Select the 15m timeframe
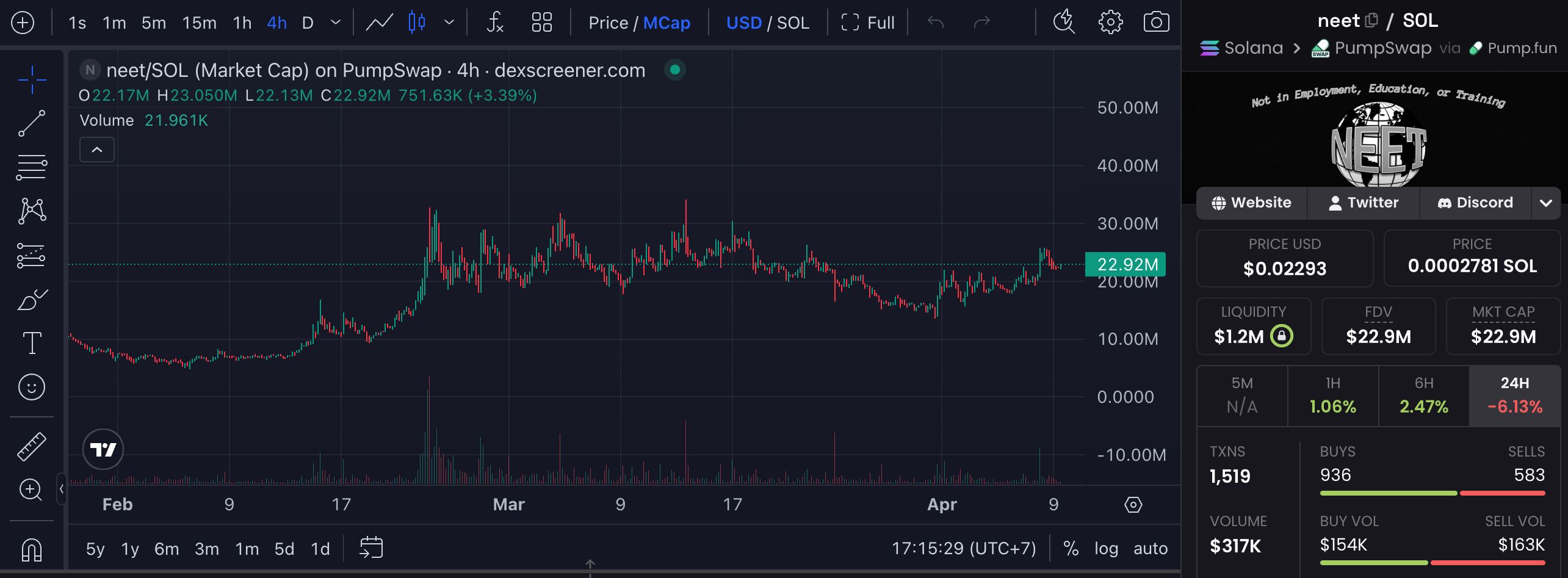 pos(200,23)
